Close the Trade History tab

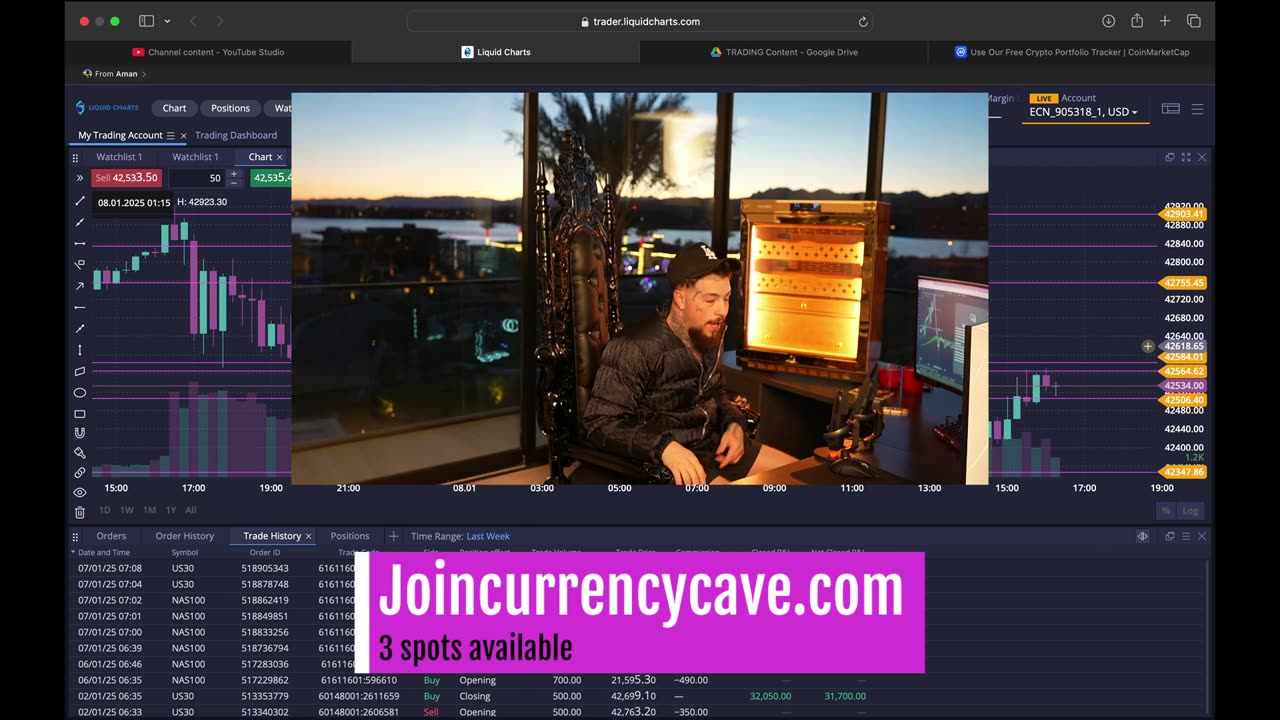(x=308, y=537)
